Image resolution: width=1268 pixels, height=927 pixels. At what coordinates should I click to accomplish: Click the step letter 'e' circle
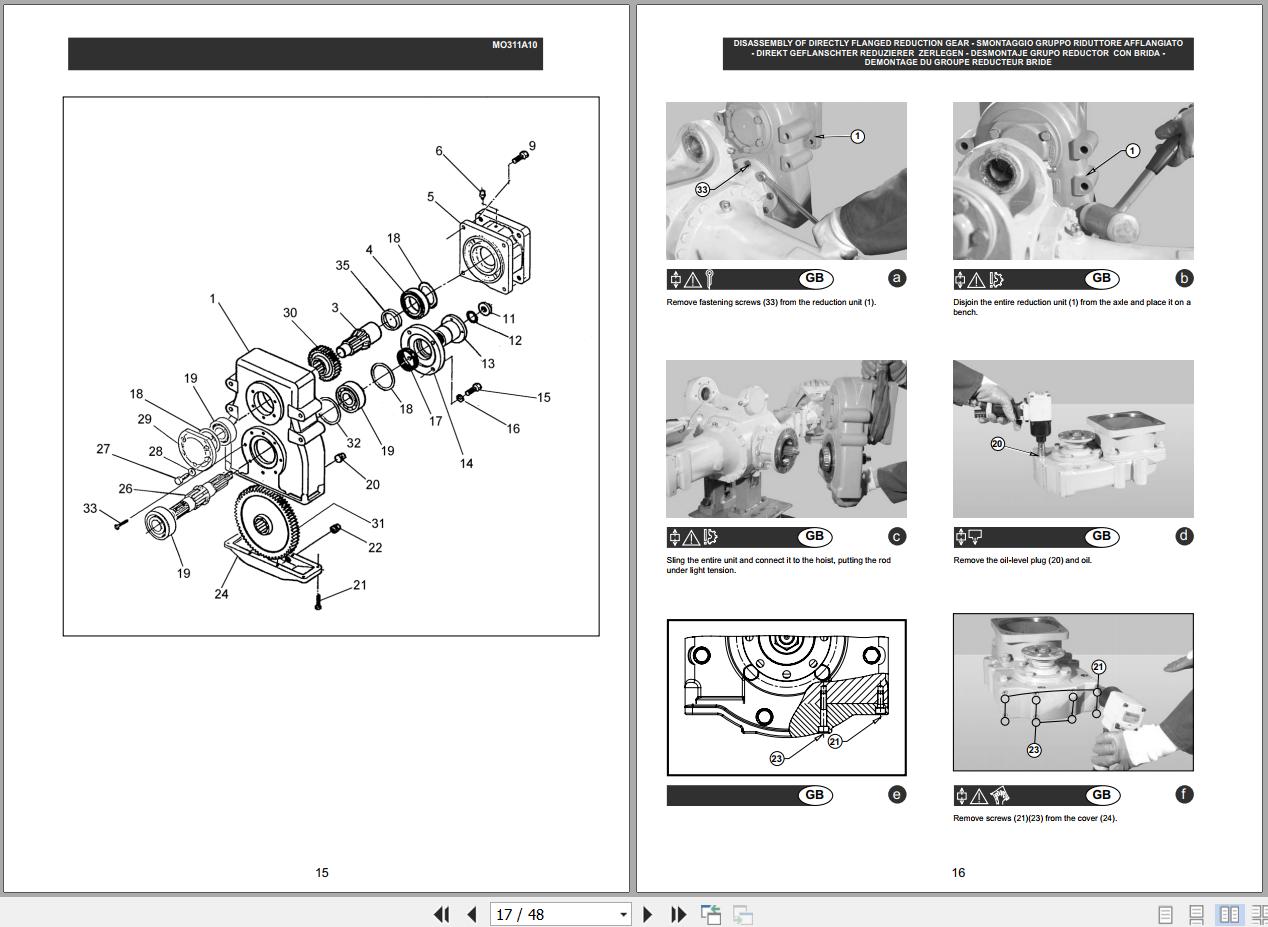(897, 794)
